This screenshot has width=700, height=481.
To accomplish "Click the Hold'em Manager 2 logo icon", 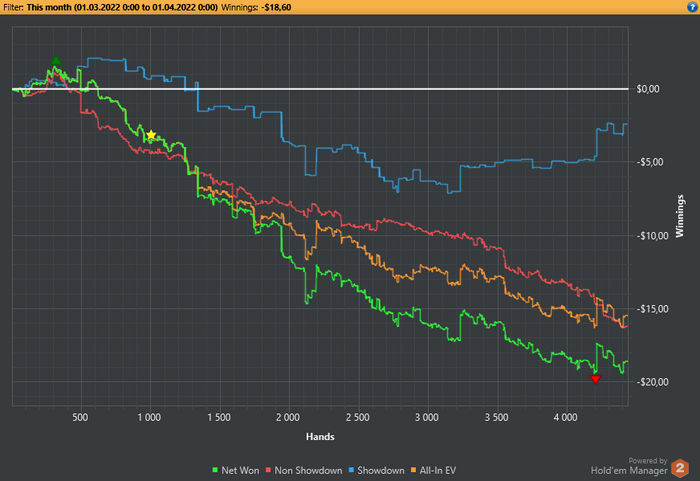I will 680,468.
